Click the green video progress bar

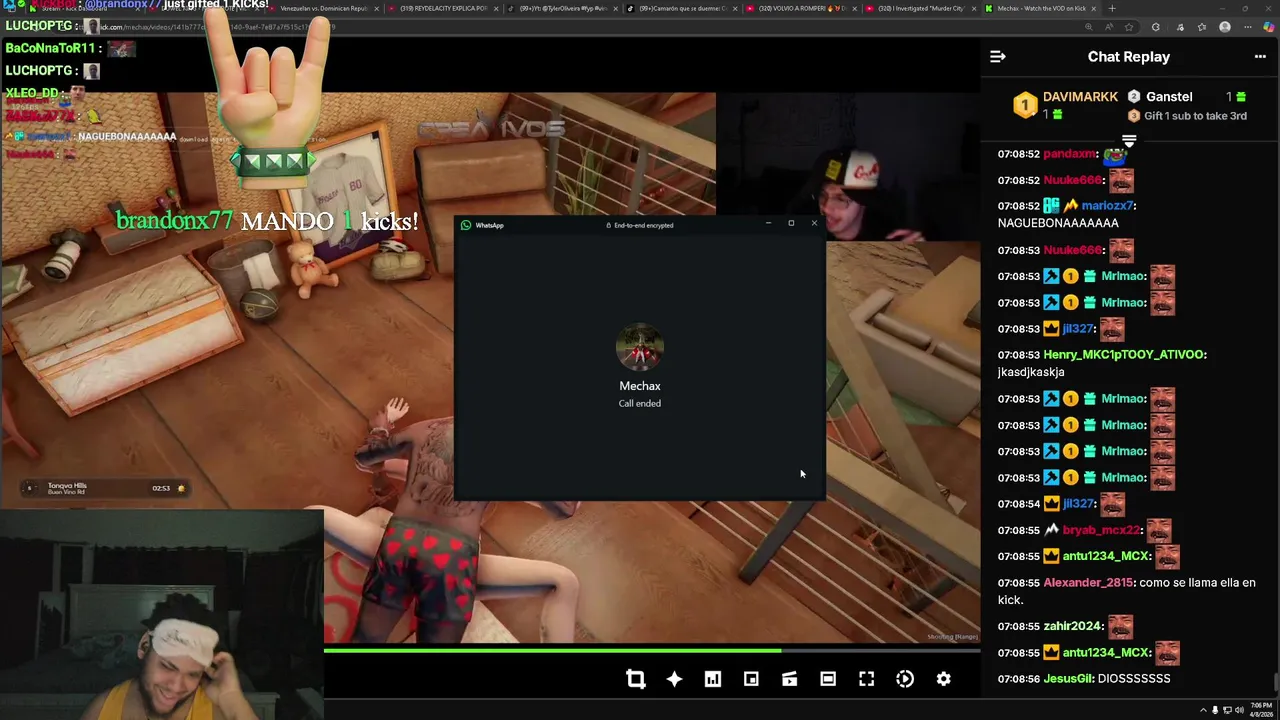point(552,651)
